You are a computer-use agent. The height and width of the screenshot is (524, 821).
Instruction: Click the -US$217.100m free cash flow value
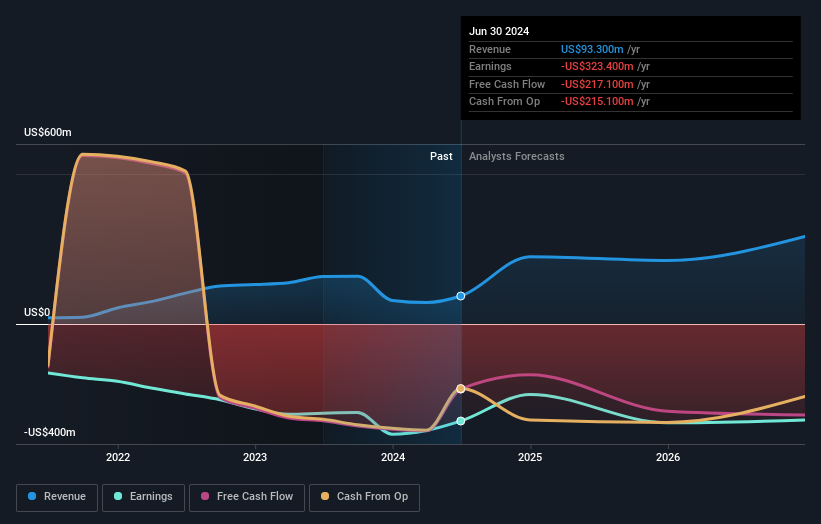597,84
